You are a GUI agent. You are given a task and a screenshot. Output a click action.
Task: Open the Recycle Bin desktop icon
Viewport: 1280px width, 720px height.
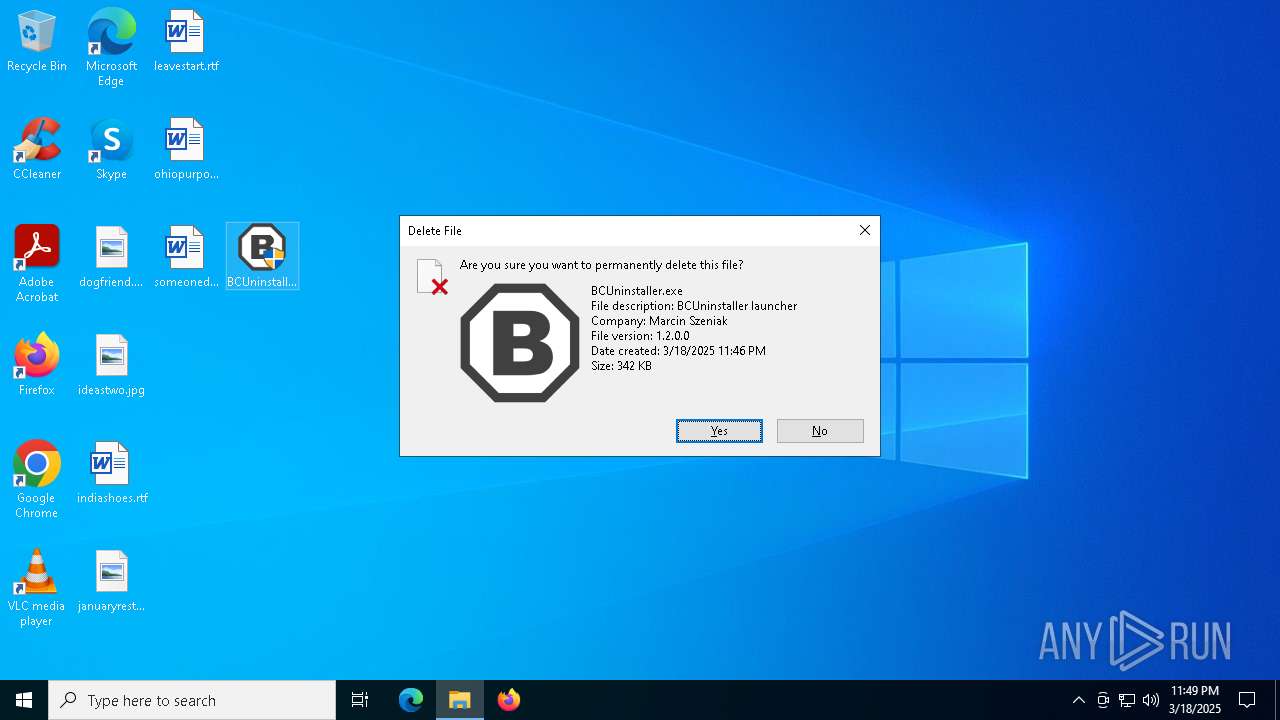[x=37, y=42]
